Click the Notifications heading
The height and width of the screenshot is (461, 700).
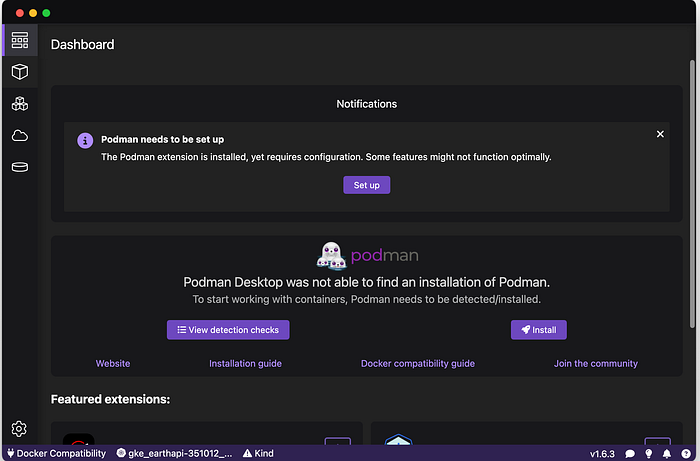point(367,104)
